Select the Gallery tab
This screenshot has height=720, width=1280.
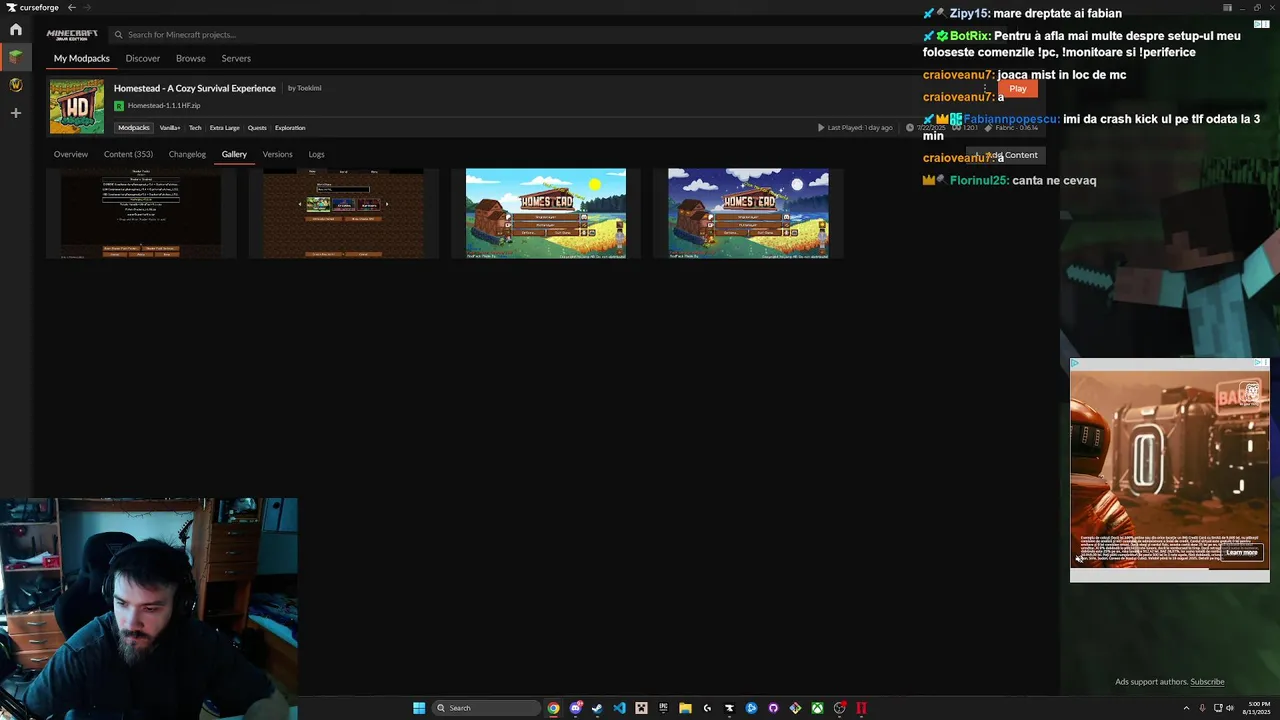(x=234, y=155)
